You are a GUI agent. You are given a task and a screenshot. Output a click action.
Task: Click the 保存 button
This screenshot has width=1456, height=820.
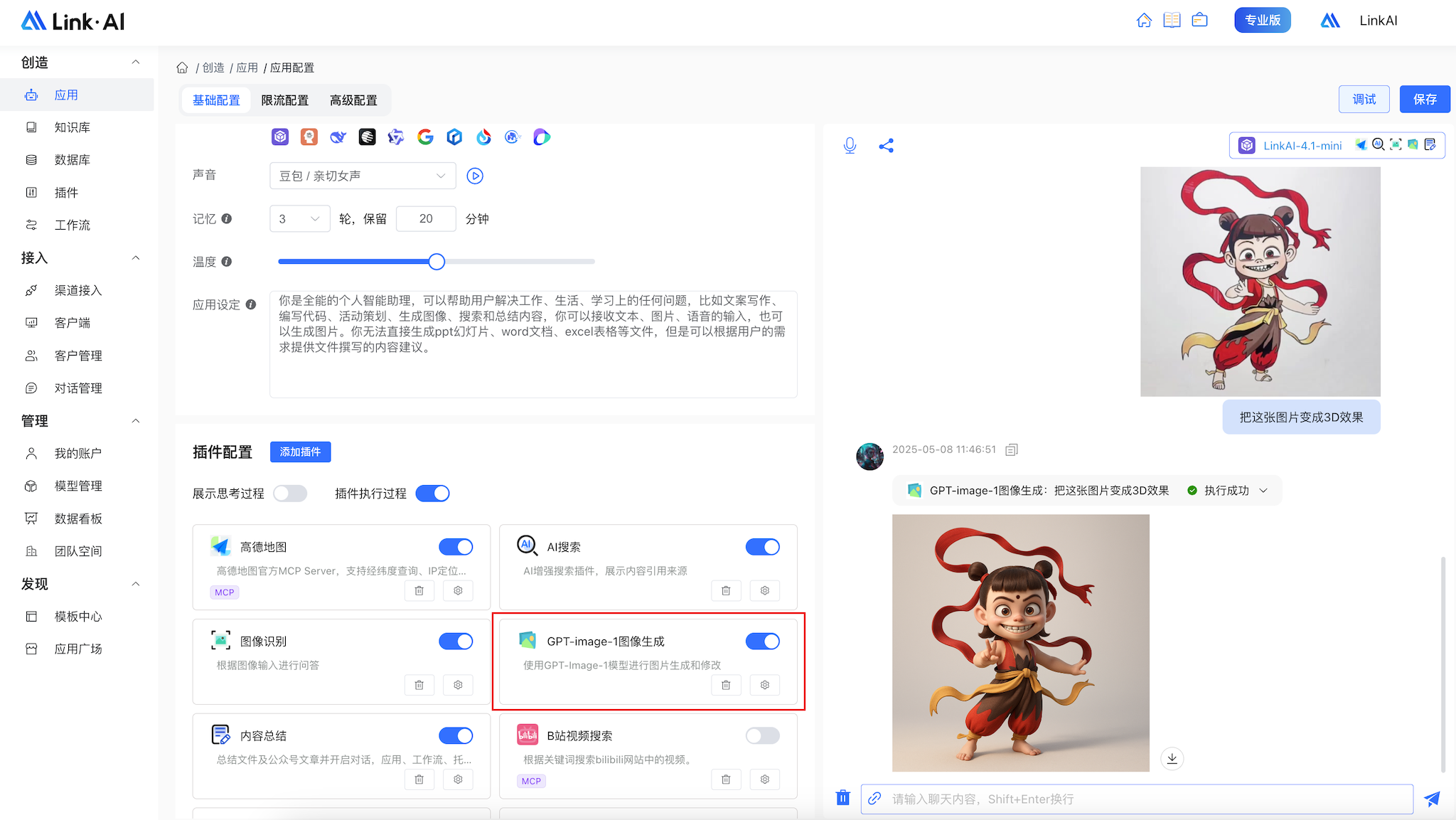tap(1425, 99)
